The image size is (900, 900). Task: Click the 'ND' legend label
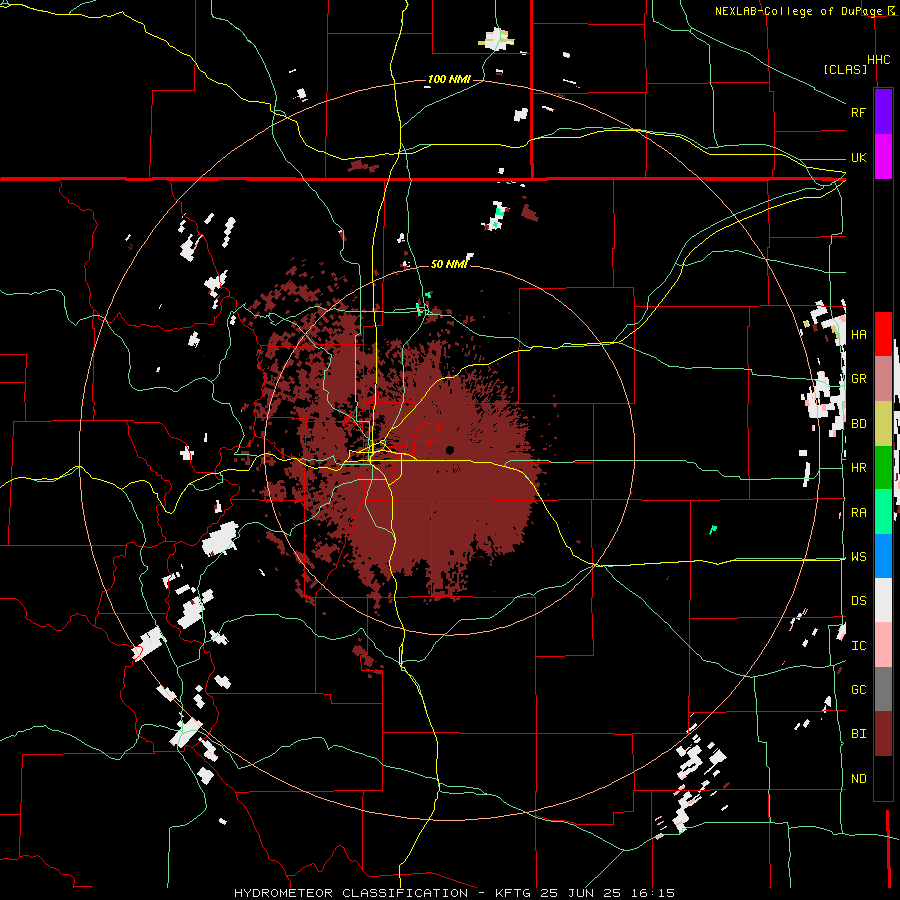[x=858, y=779]
